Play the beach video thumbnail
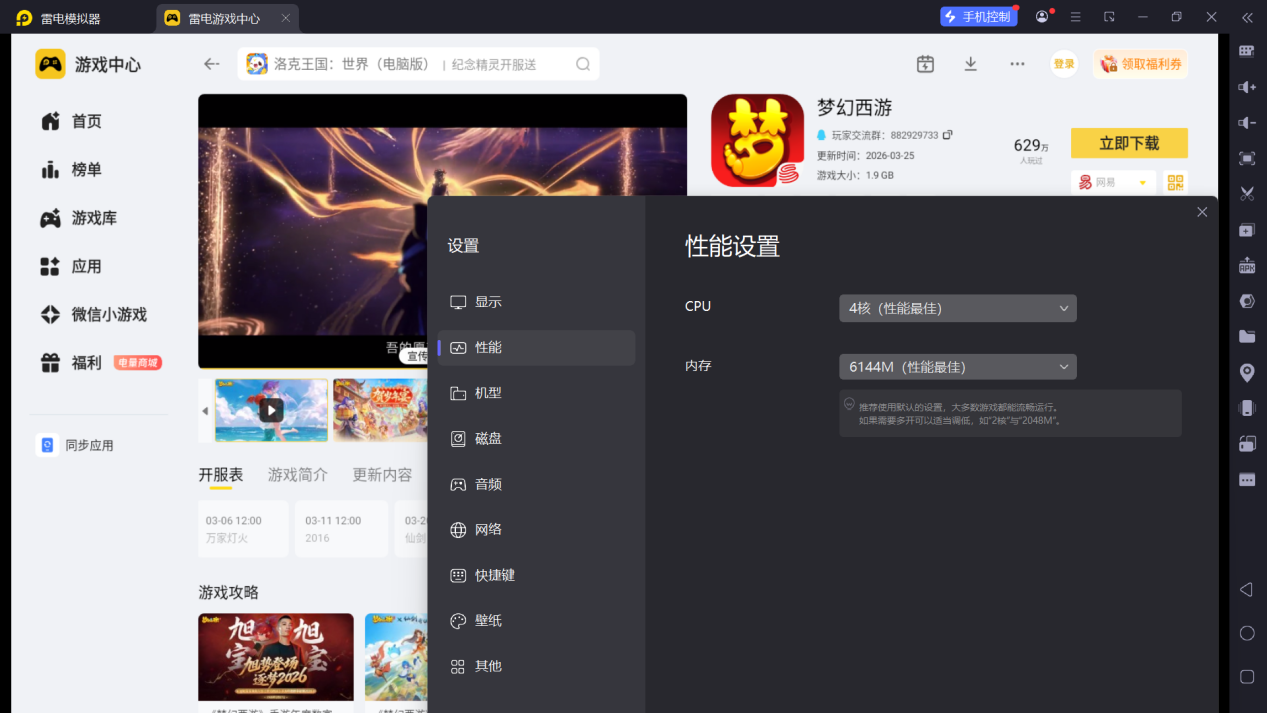 [271, 410]
